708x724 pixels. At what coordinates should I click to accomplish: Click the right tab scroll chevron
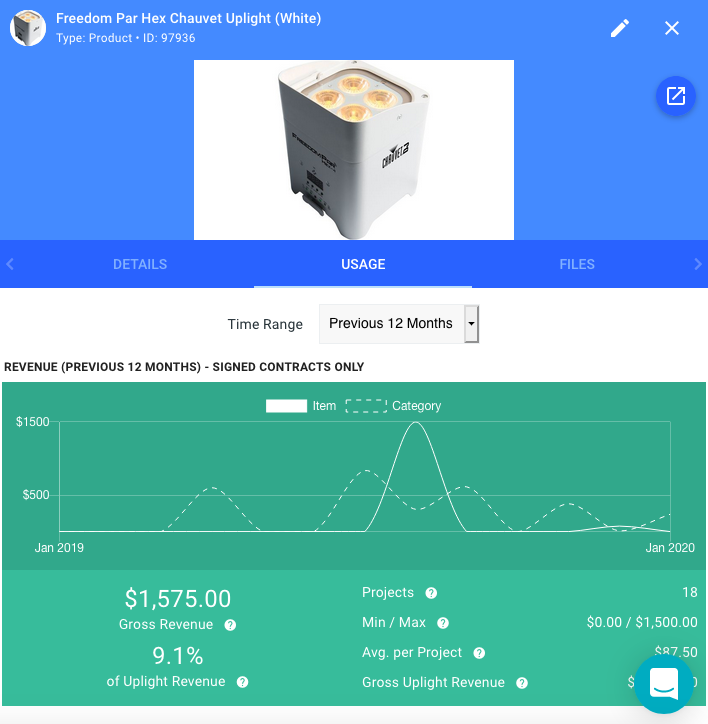pos(698,264)
